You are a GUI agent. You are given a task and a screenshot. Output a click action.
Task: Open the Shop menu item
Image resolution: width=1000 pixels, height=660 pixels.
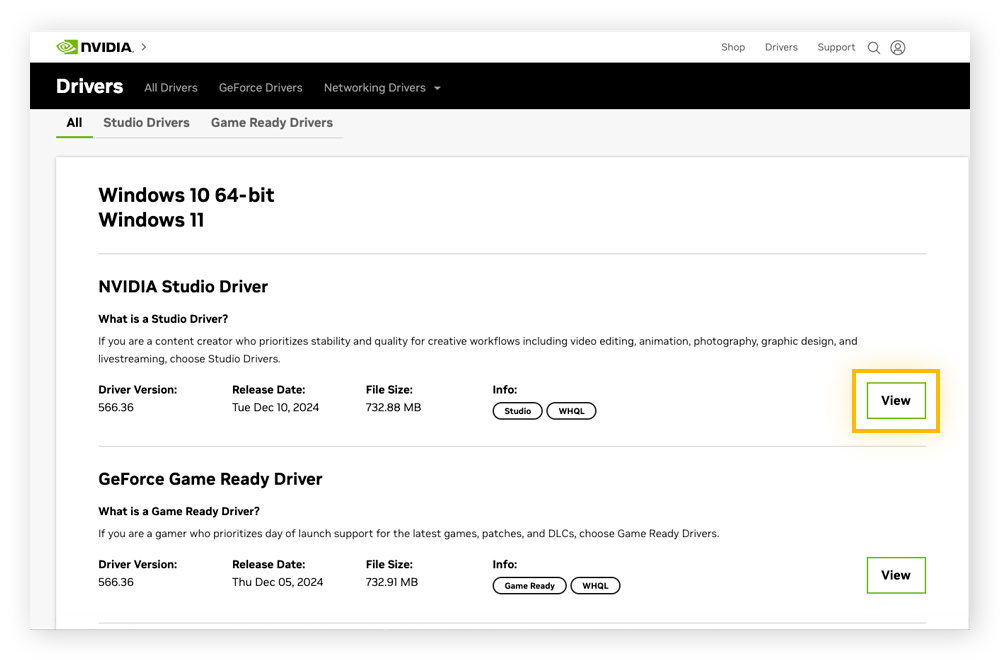pyautogui.click(x=733, y=47)
